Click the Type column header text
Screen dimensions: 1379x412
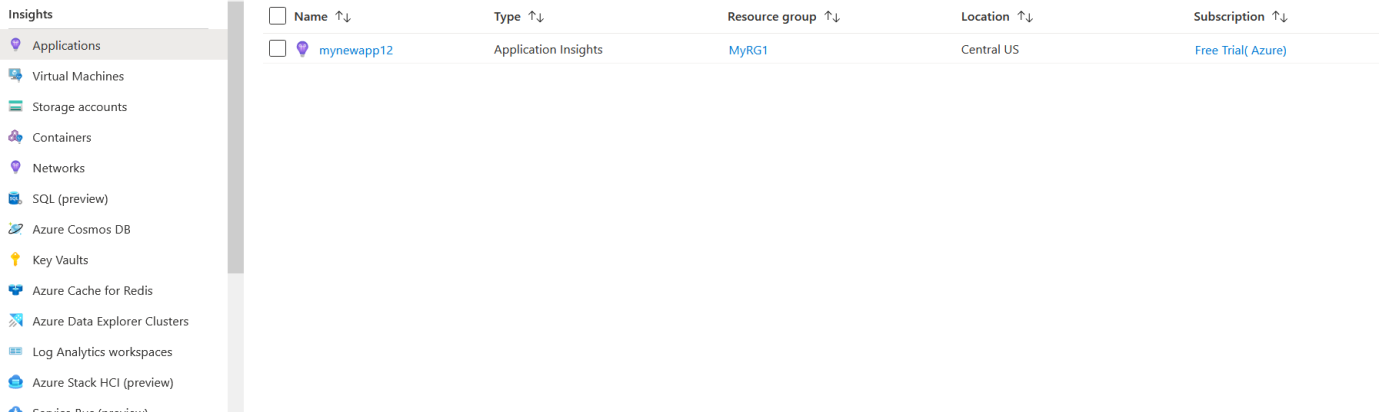click(x=507, y=17)
